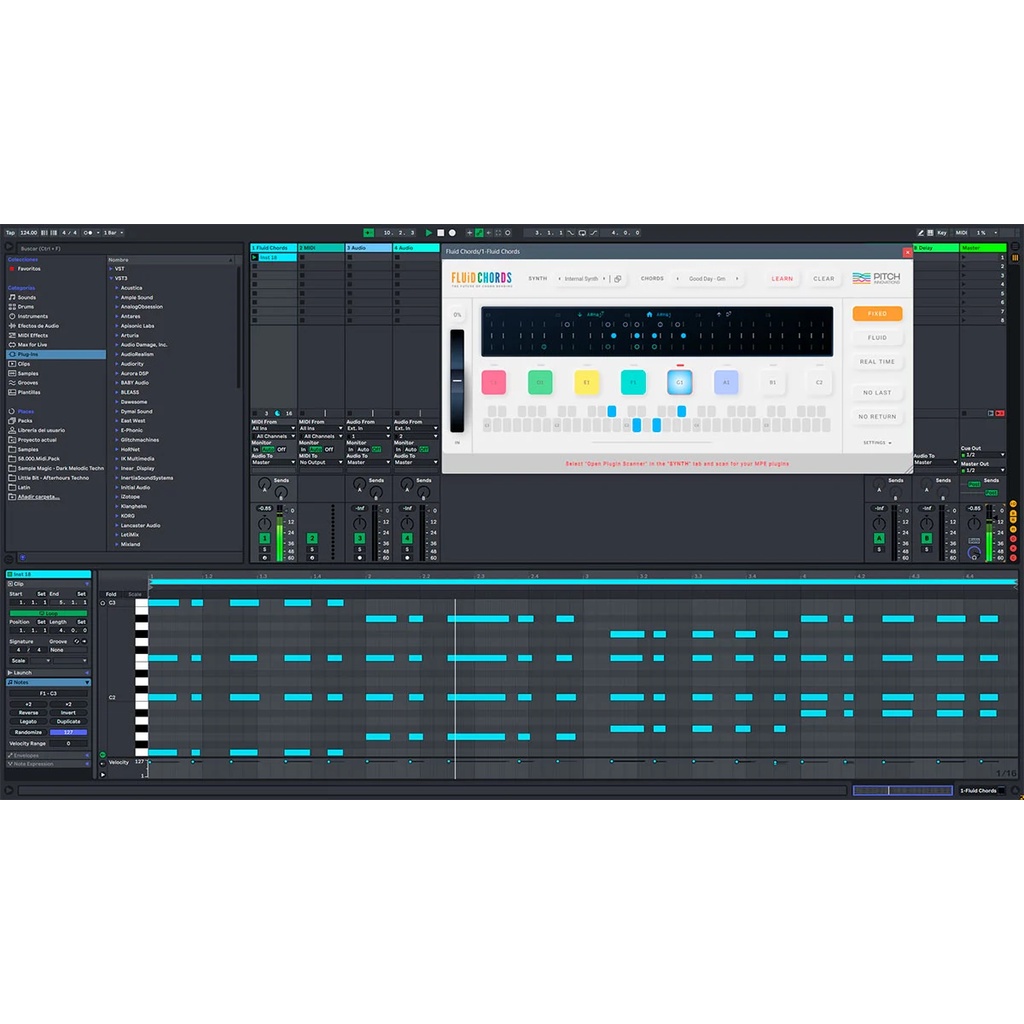Click the yellow E1 chord pad
This screenshot has height=1024, width=1024.
586,382
